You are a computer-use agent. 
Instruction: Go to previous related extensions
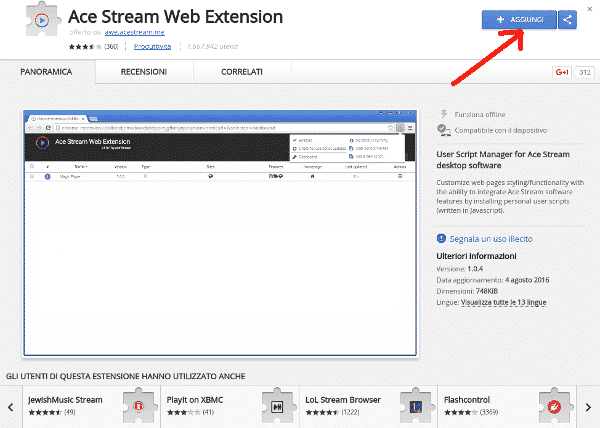tap(11, 407)
